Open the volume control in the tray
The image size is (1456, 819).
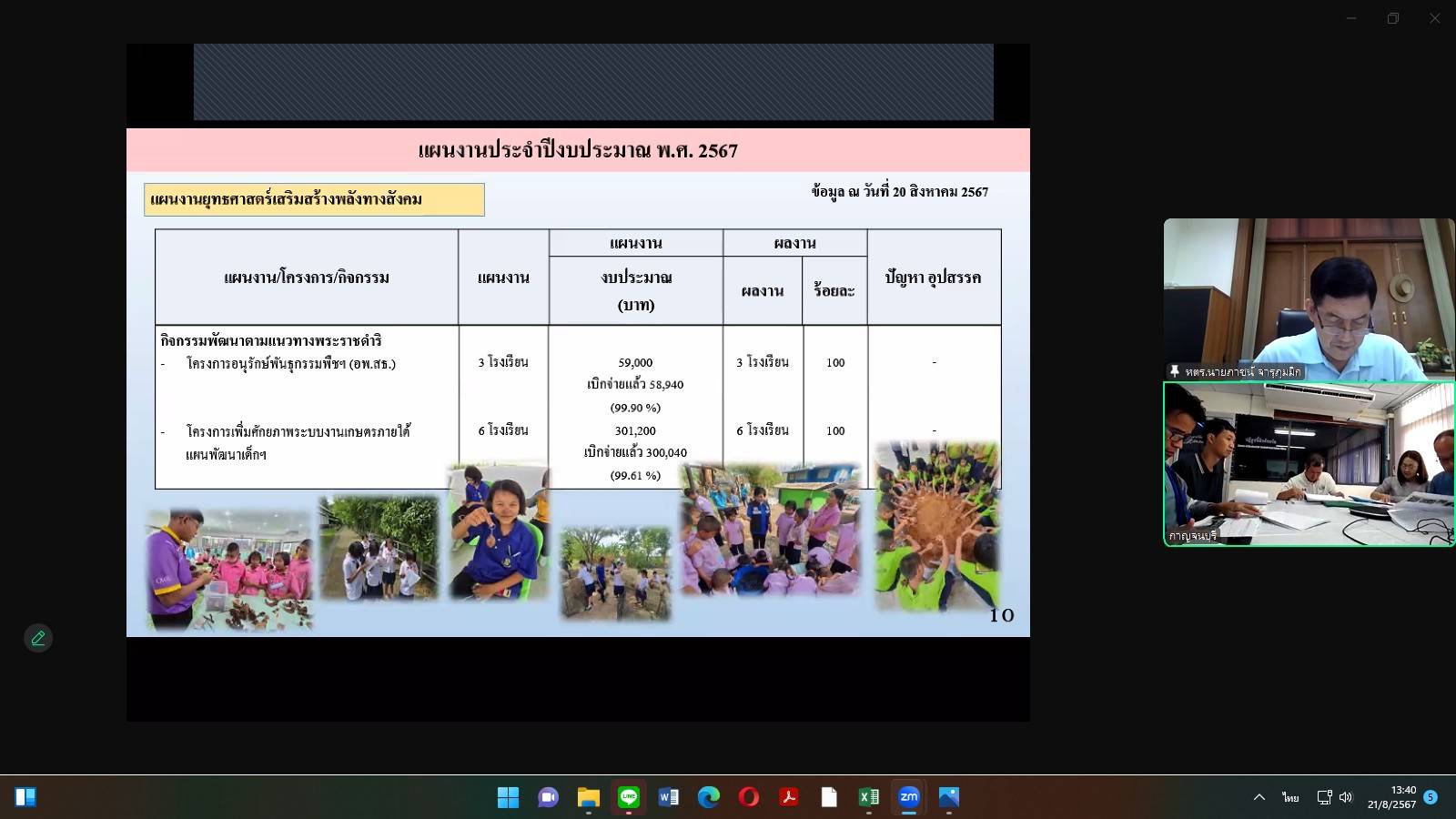(1346, 797)
